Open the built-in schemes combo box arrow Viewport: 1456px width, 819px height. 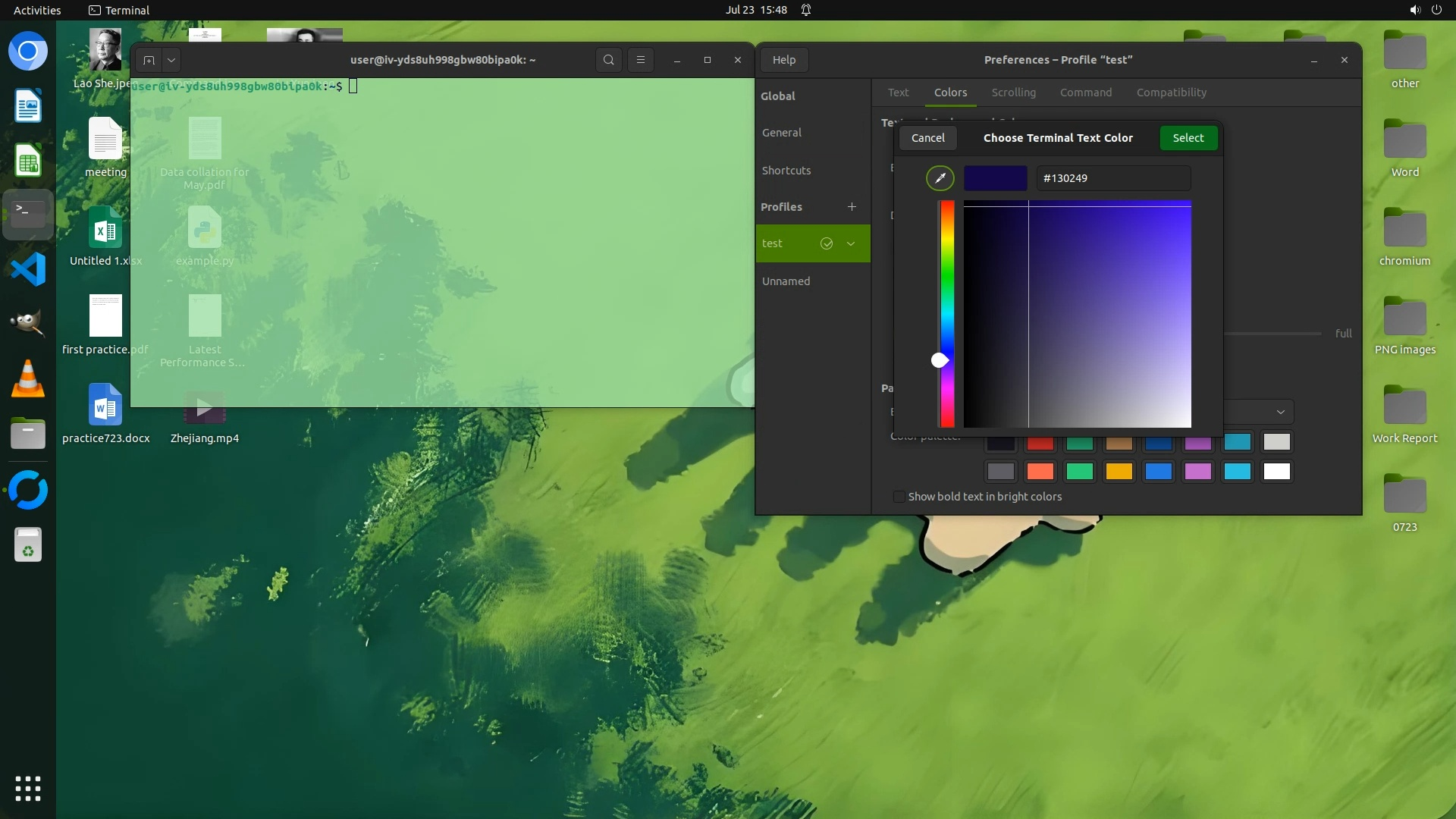[x=1280, y=412]
